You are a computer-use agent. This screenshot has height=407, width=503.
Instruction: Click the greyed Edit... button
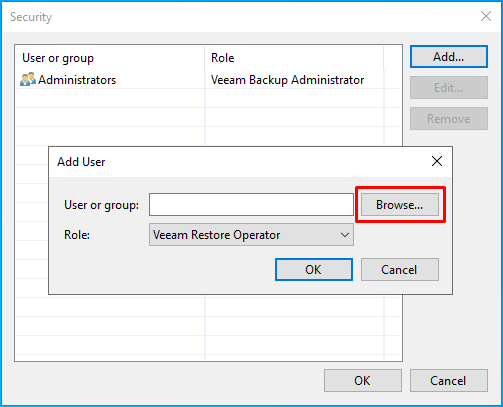(449, 88)
